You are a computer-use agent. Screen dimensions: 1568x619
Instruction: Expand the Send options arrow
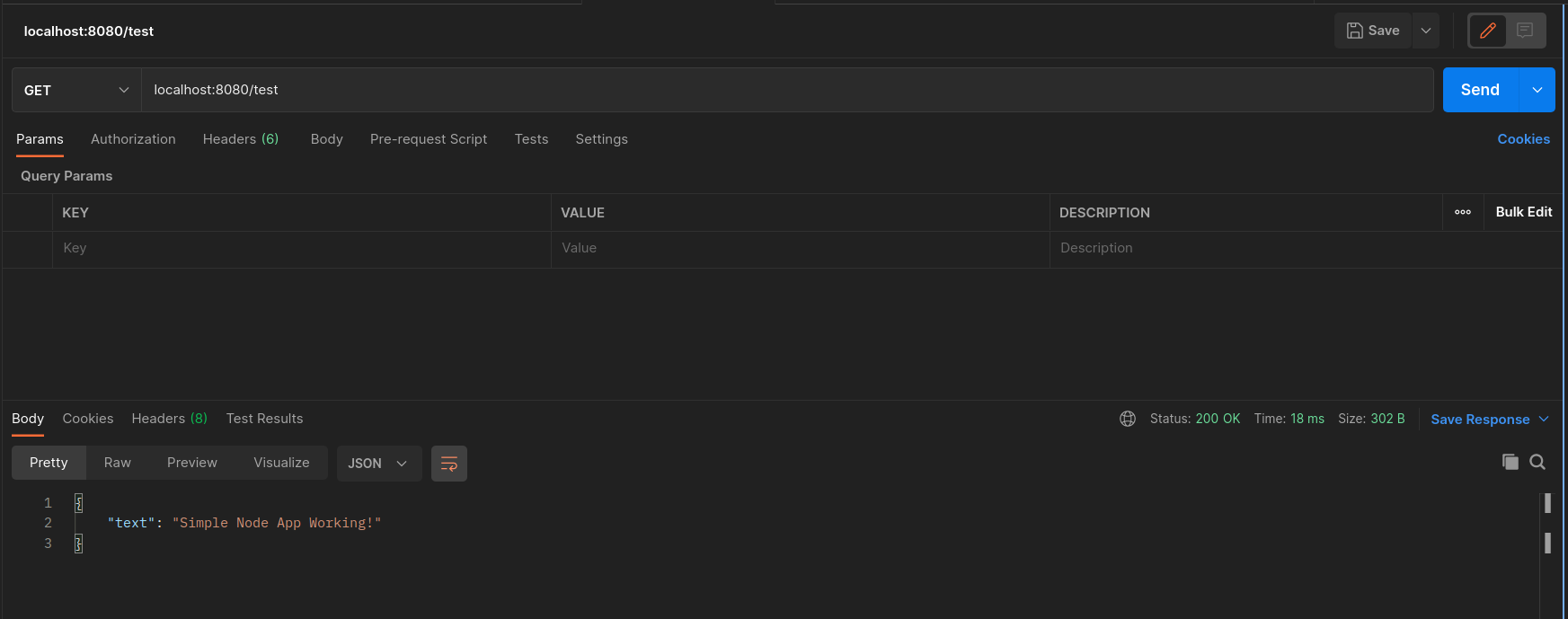1537,90
